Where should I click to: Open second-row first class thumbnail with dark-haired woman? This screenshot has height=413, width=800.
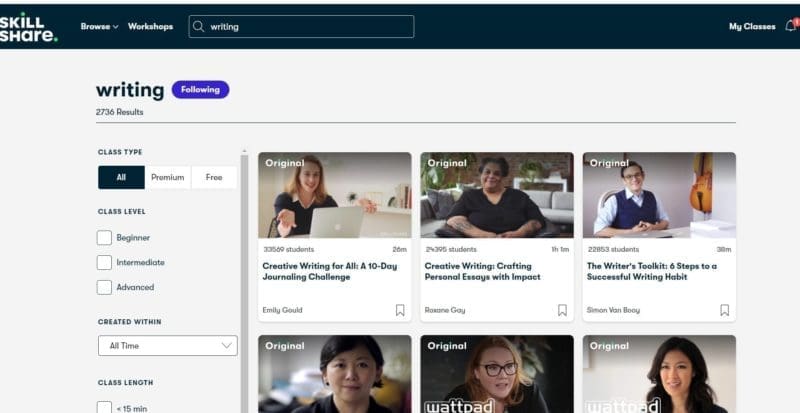(x=335, y=374)
